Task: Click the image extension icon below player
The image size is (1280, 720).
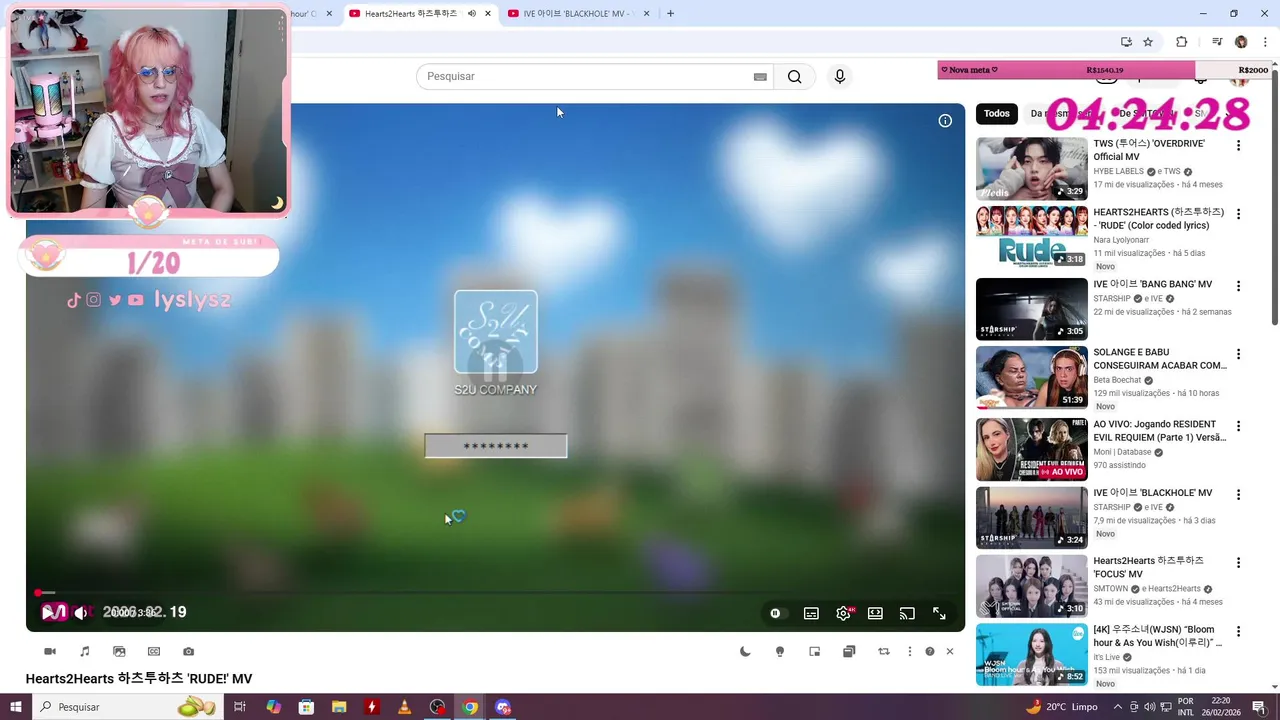Action: (x=119, y=651)
